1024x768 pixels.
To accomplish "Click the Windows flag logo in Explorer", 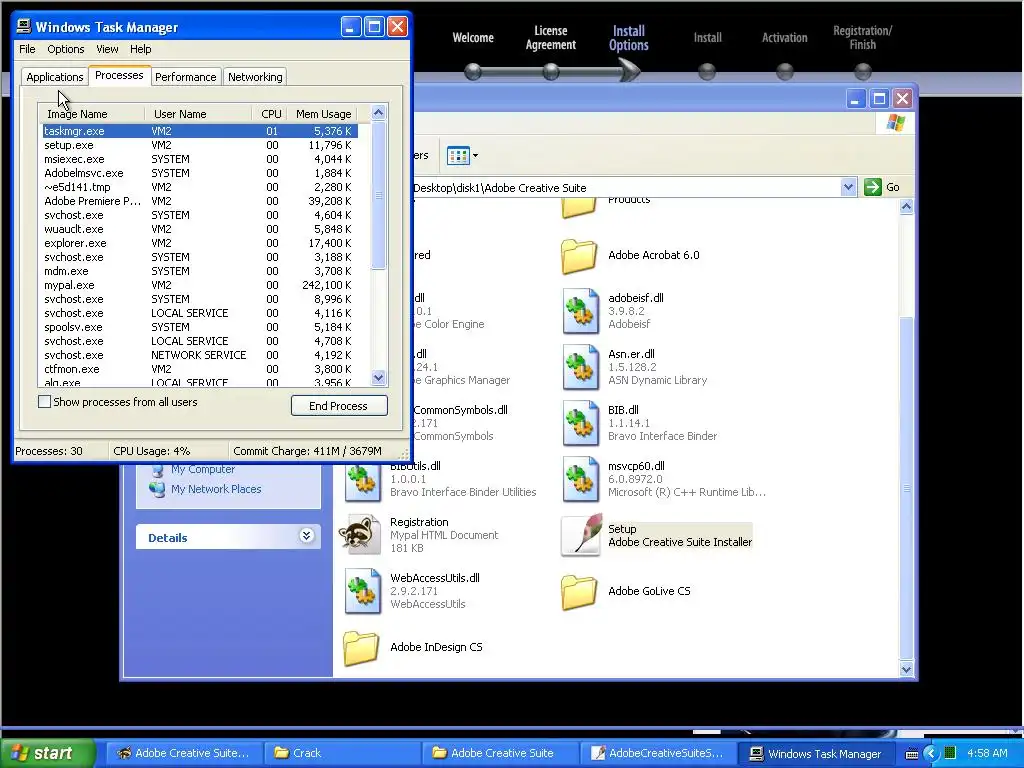I will click(x=895, y=123).
